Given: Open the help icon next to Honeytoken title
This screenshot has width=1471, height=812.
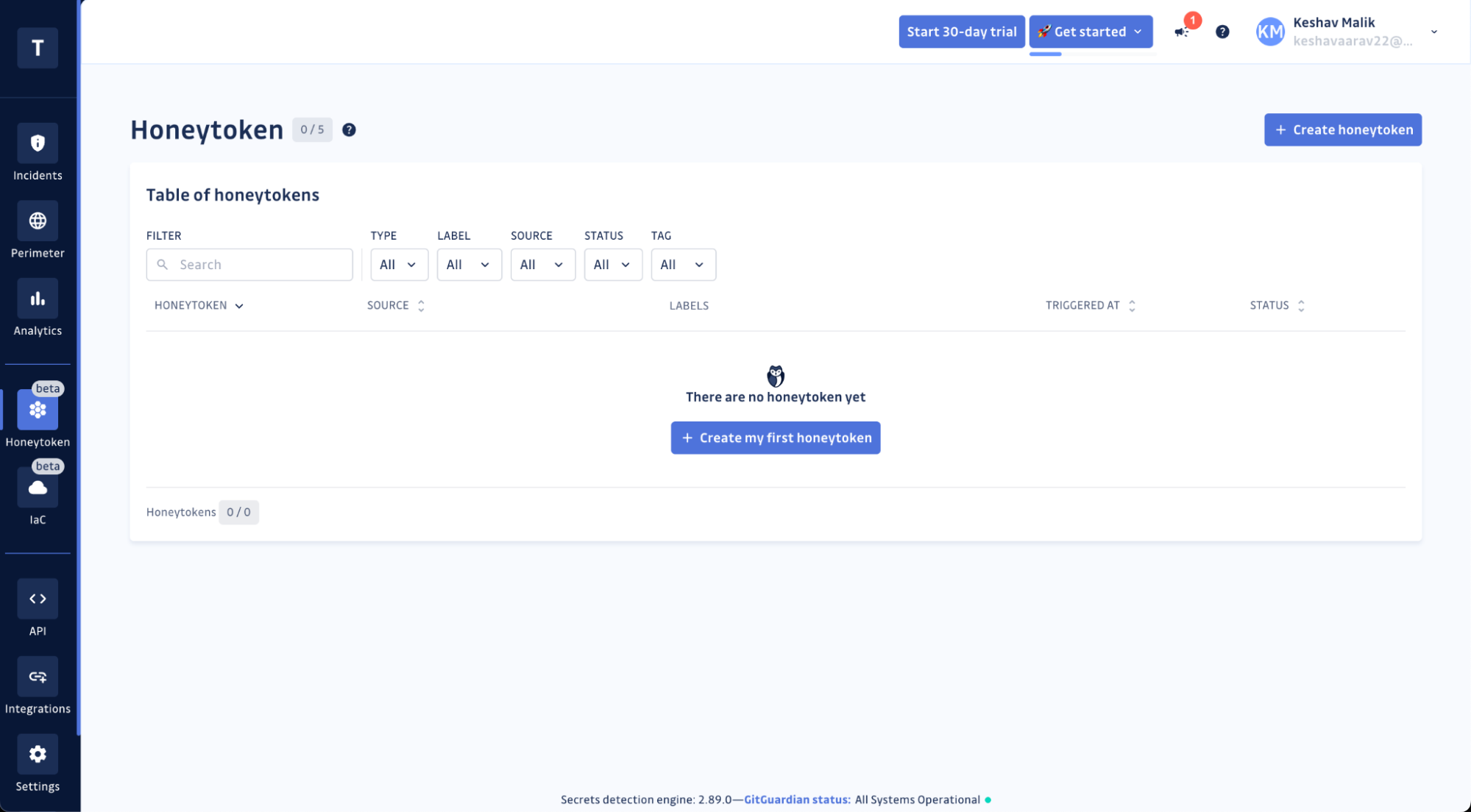Looking at the screenshot, I should coord(349,129).
